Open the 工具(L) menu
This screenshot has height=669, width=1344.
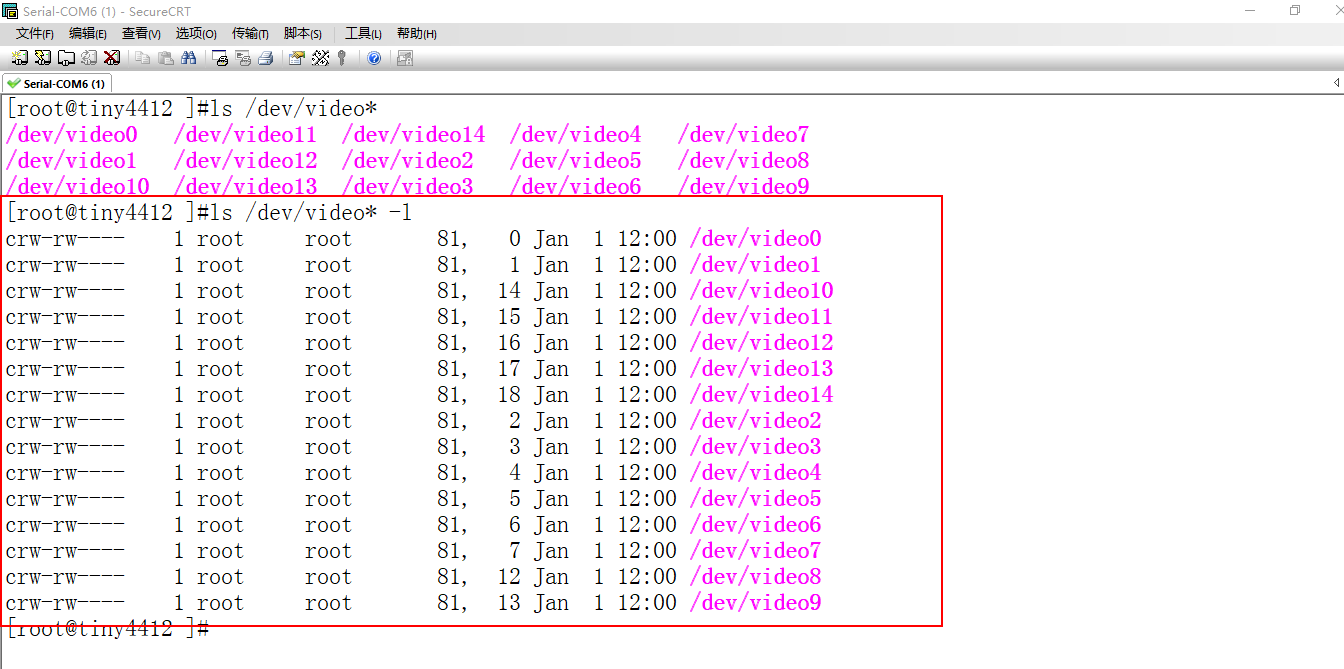[363, 33]
